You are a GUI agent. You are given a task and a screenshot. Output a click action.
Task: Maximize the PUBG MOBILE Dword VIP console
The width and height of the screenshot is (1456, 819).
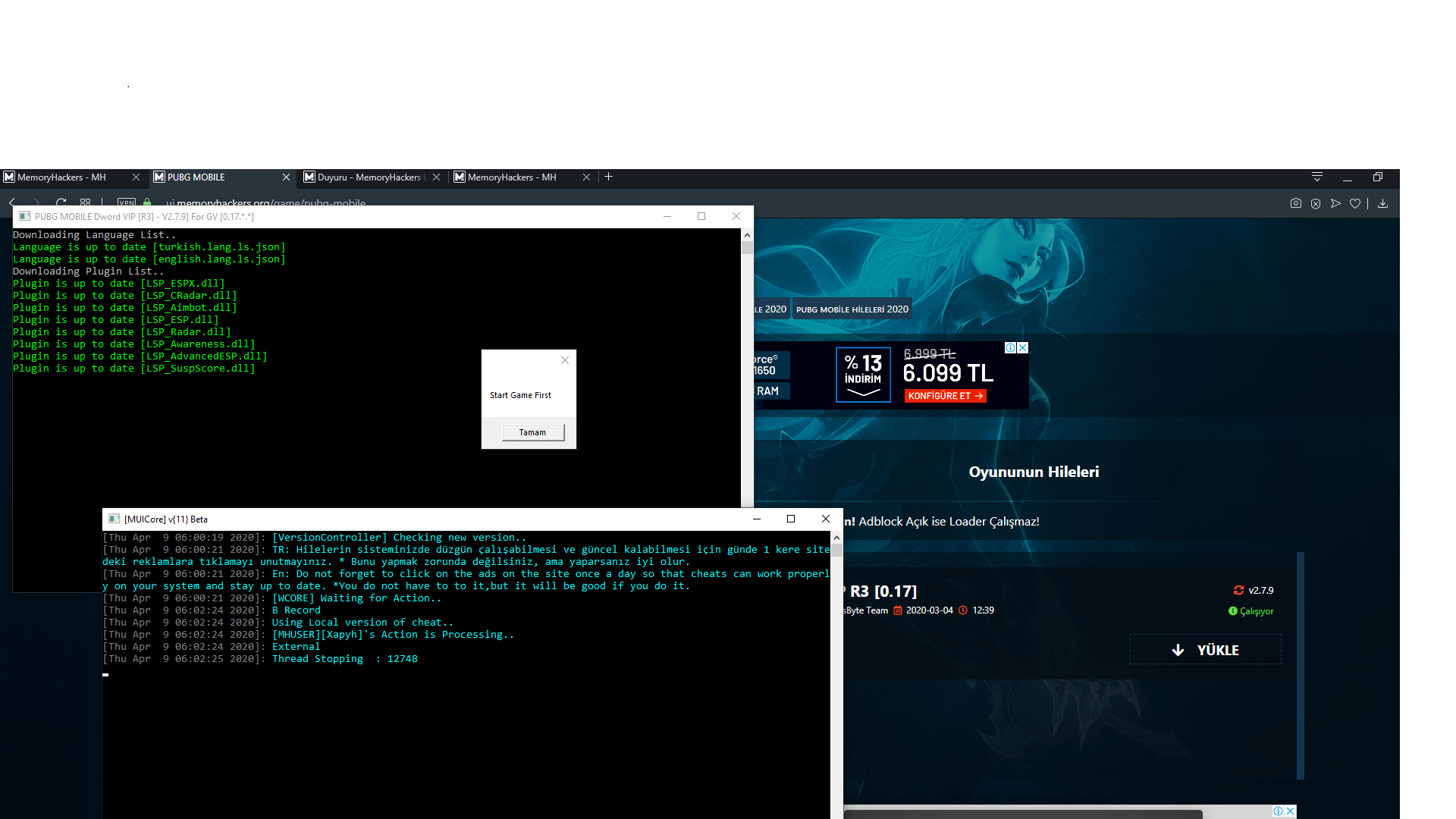point(701,216)
